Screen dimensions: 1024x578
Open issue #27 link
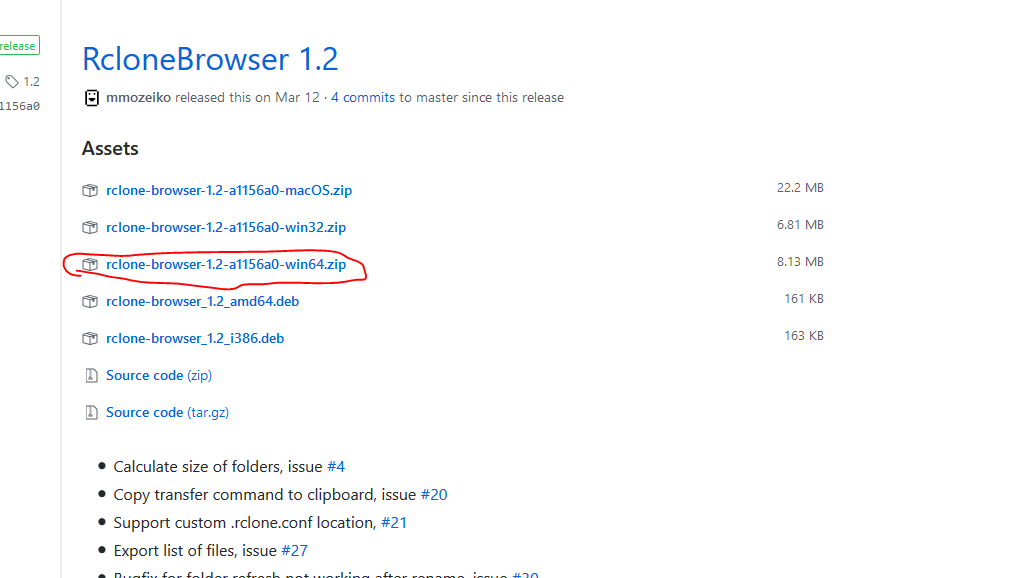tap(295, 551)
